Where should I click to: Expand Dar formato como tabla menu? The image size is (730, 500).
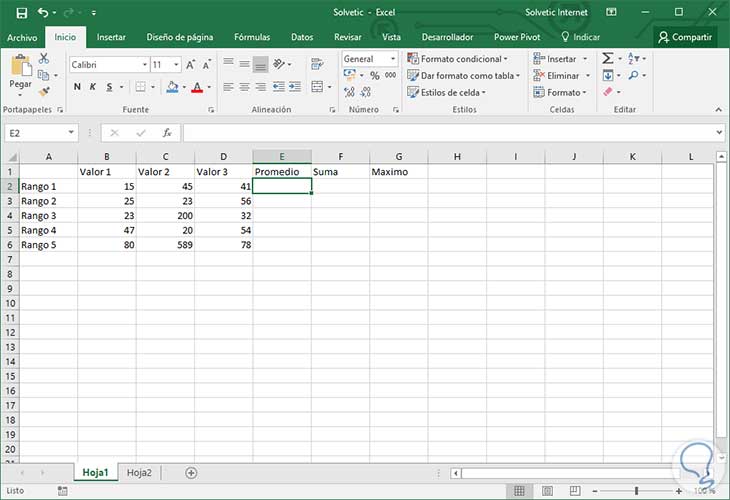pos(463,75)
